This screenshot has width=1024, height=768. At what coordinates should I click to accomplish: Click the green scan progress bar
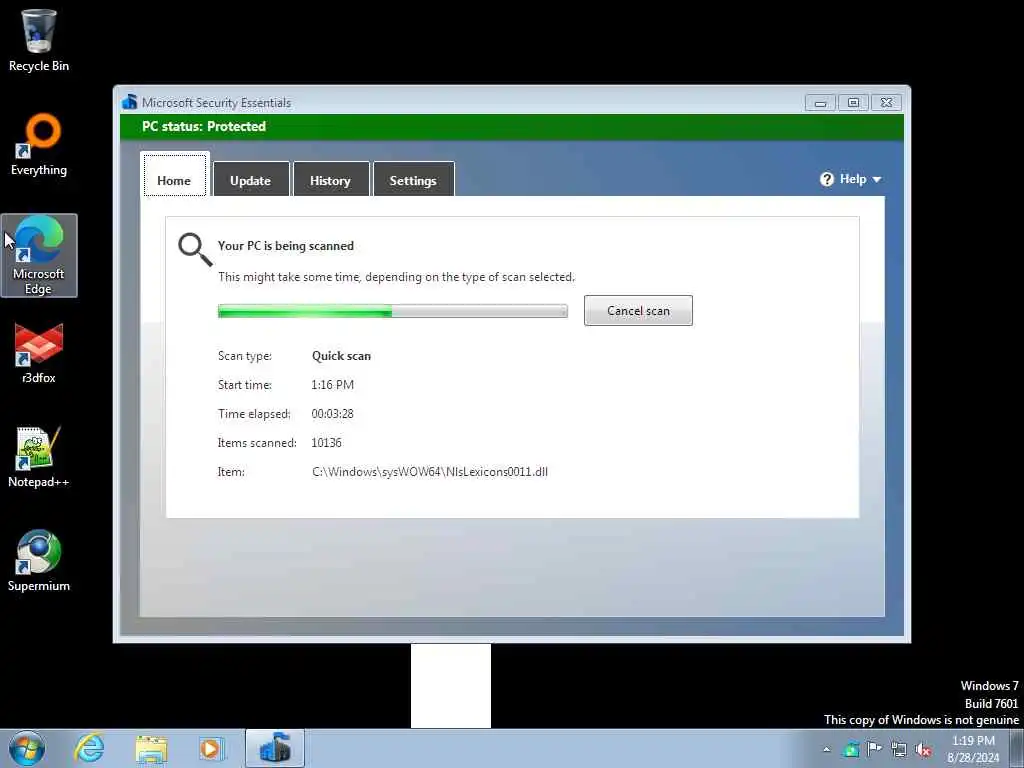pos(392,311)
